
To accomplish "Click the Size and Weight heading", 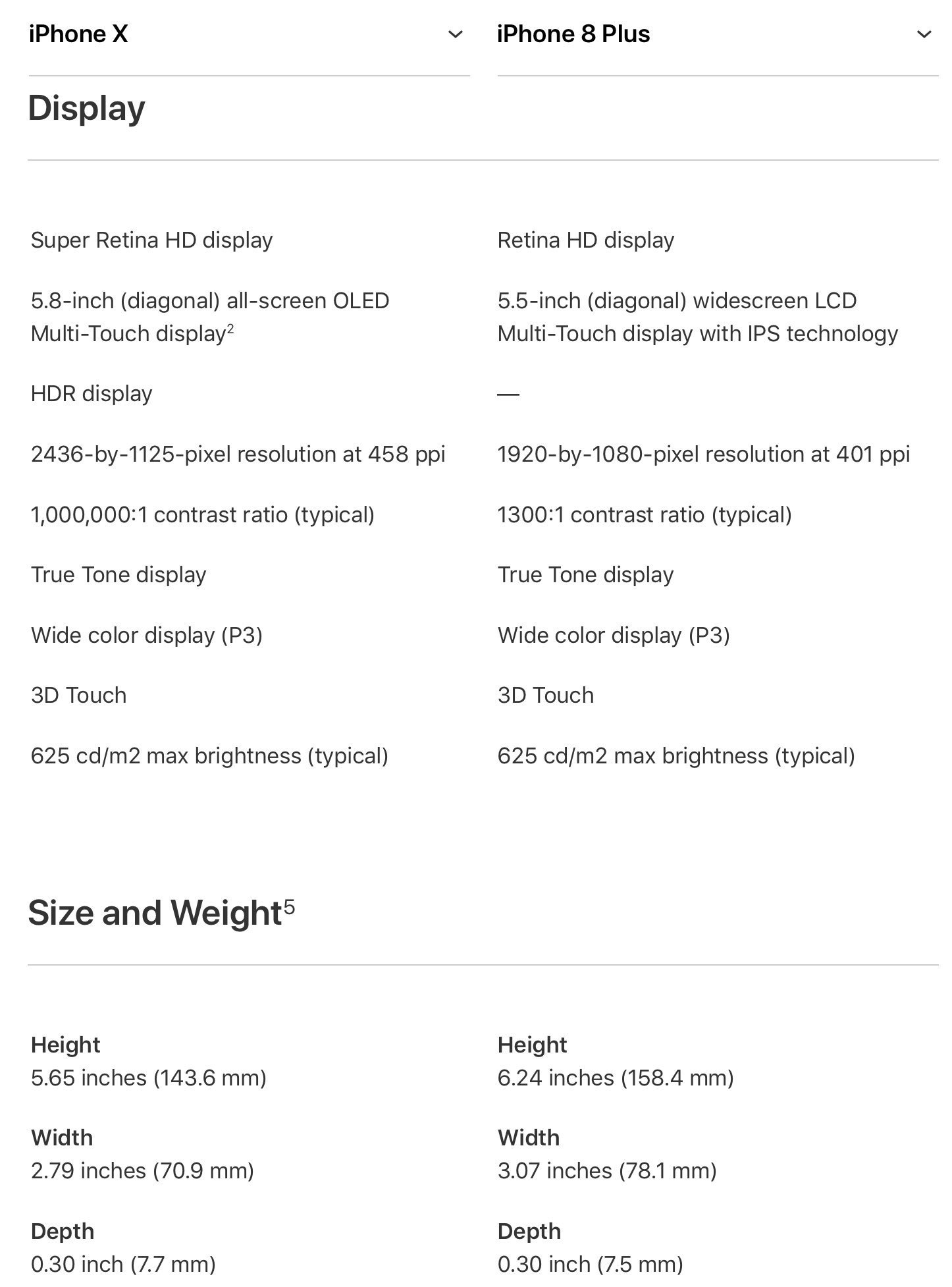I will point(155,913).
